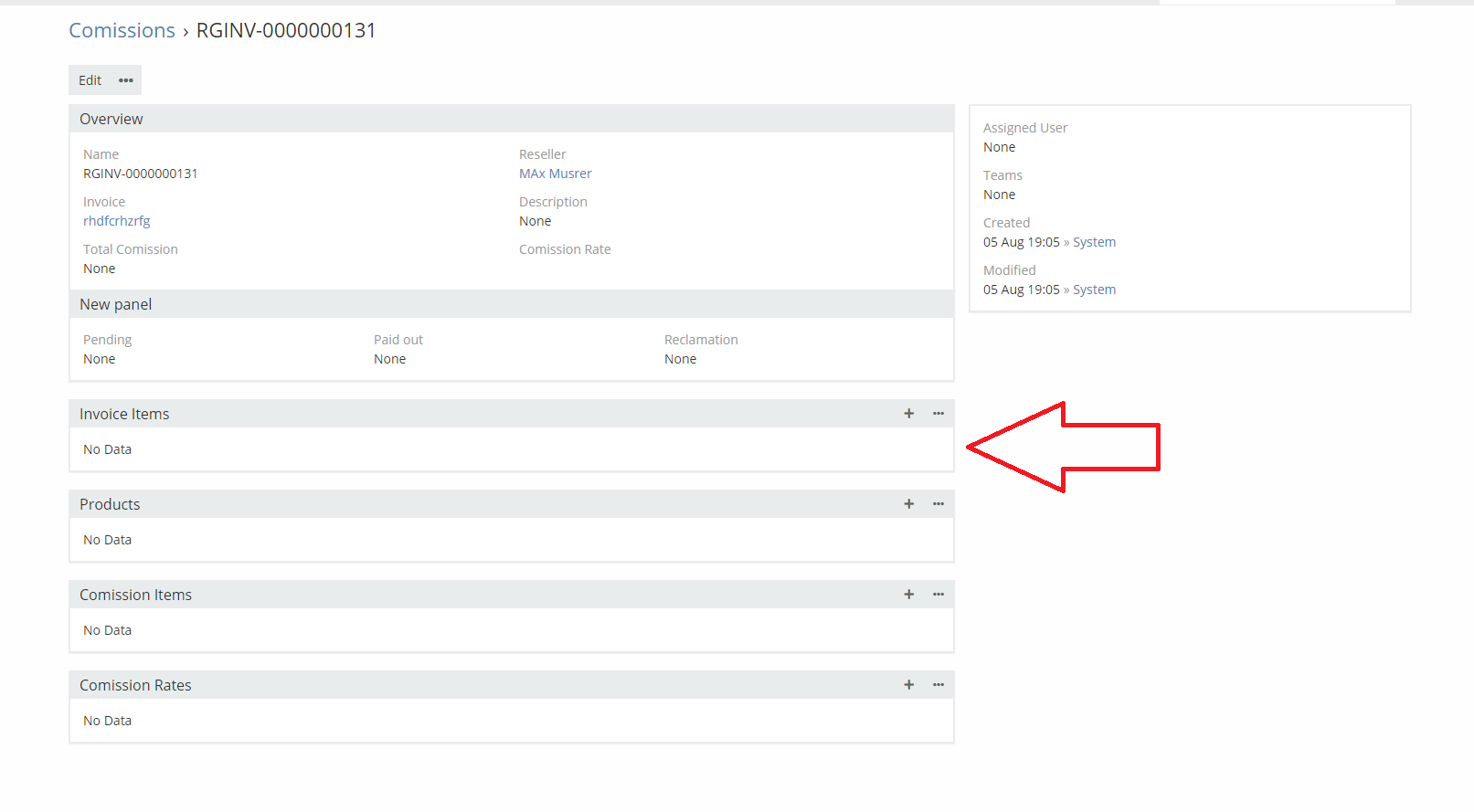Add a new Comission Rates record

point(908,685)
